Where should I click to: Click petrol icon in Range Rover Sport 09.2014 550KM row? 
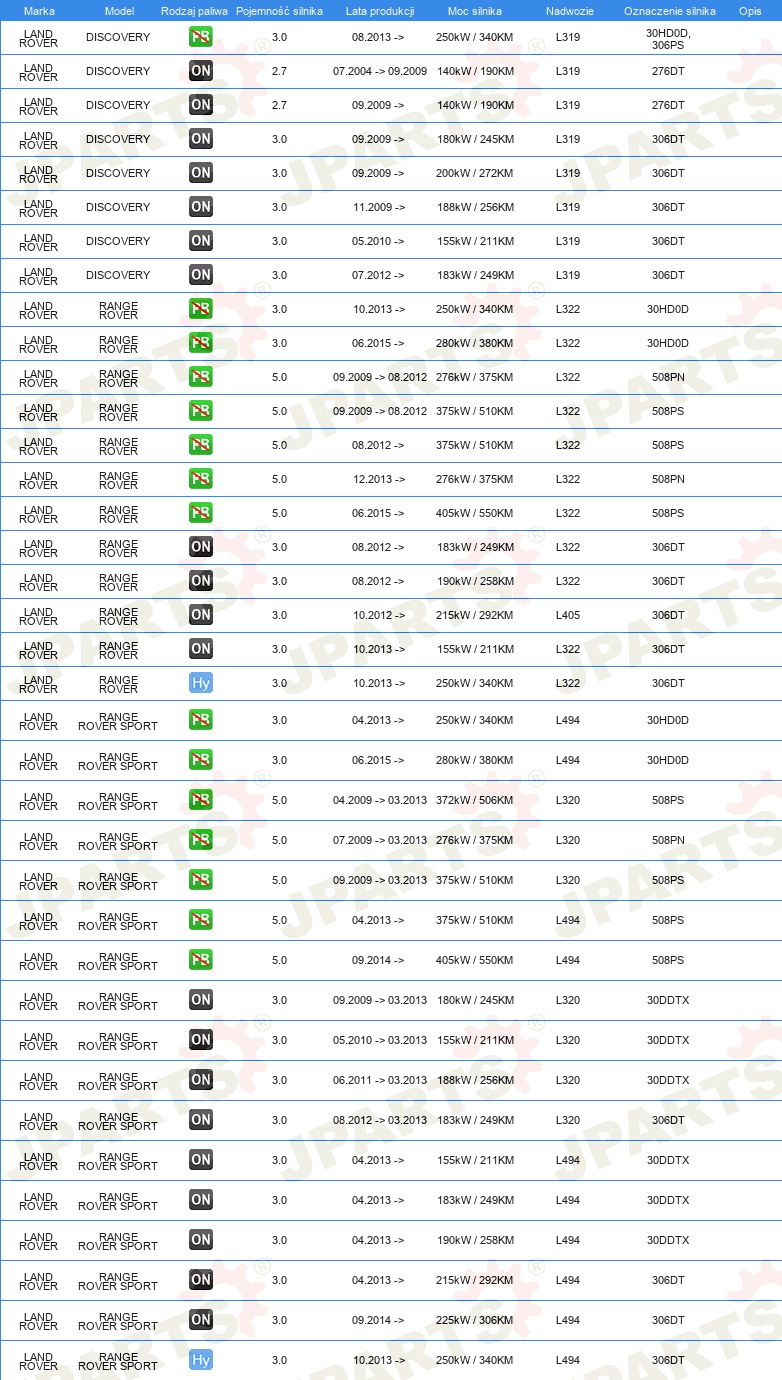(x=201, y=960)
